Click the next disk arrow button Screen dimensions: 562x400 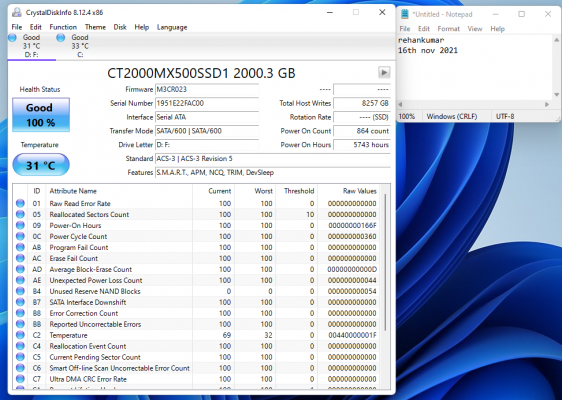[x=384, y=72]
